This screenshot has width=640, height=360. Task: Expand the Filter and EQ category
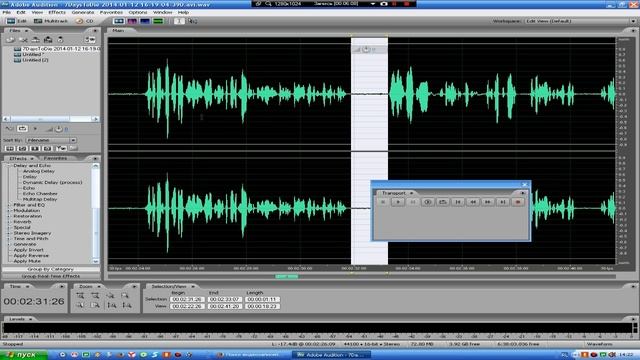click(9, 205)
